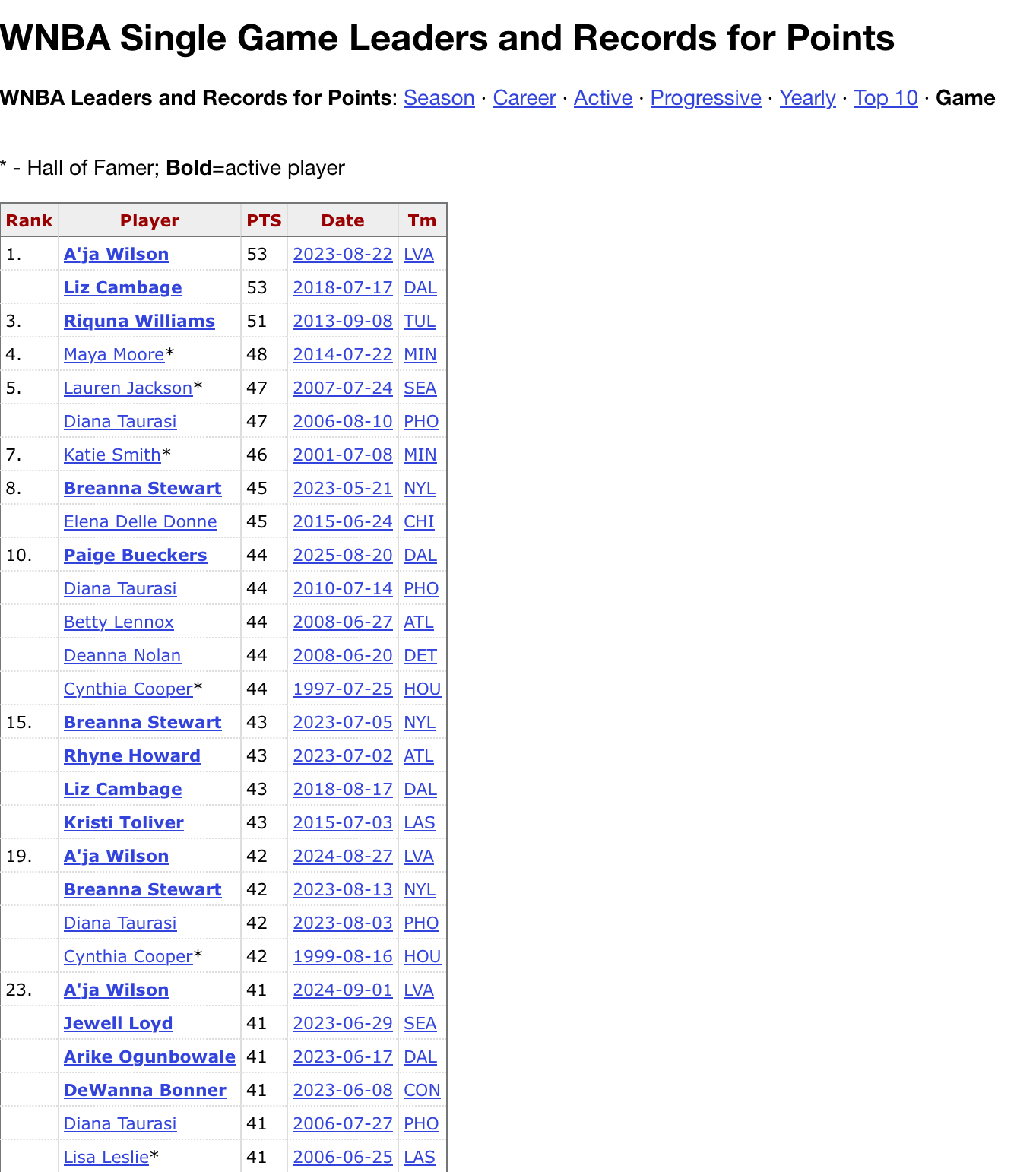Sort table by Rank column header
The height and width of the screenshot is (1172, 1036).
click(x=29, y=220)
